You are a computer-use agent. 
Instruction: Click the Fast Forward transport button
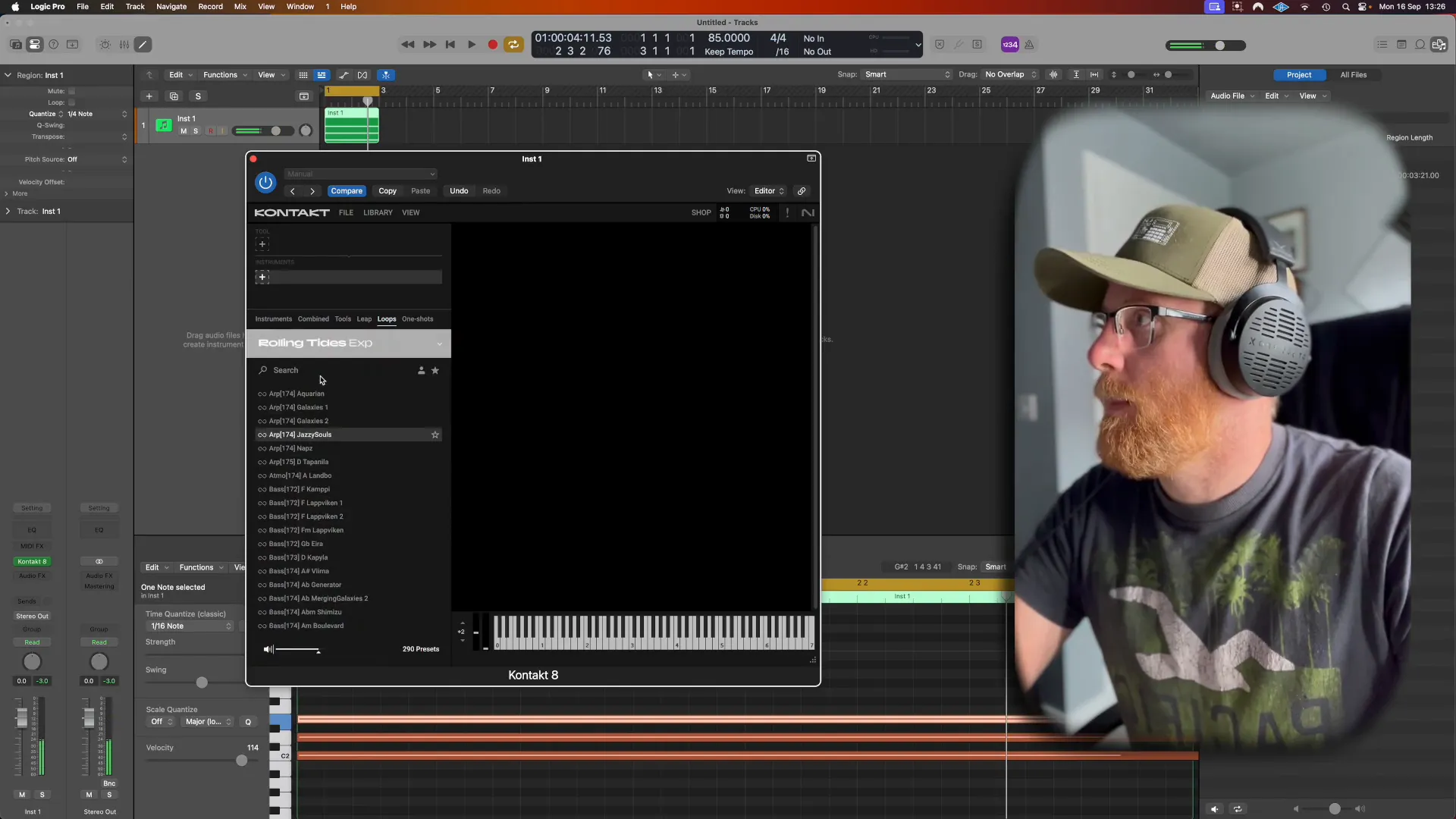pos(429,45)
